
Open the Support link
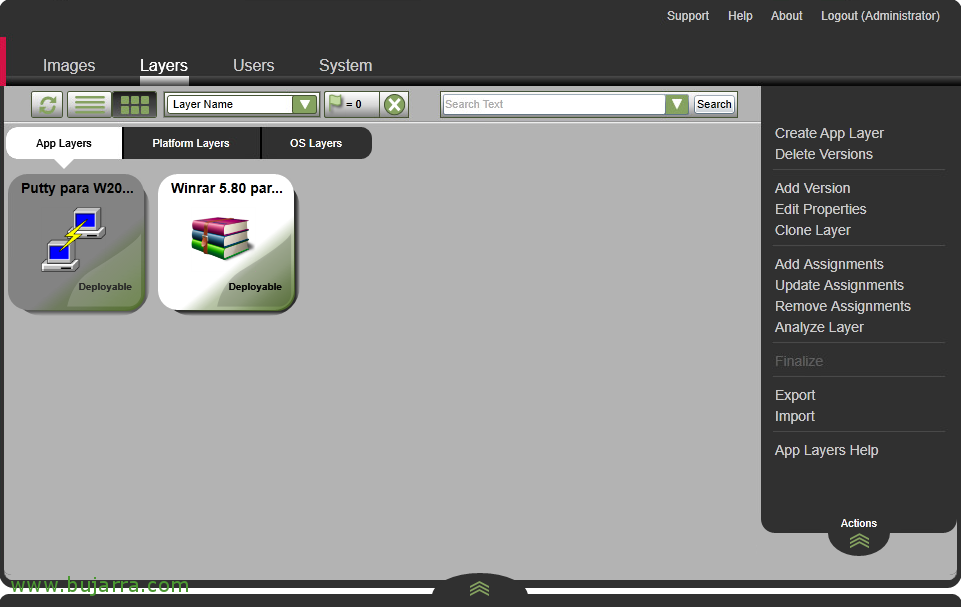[x=688, y=16]
